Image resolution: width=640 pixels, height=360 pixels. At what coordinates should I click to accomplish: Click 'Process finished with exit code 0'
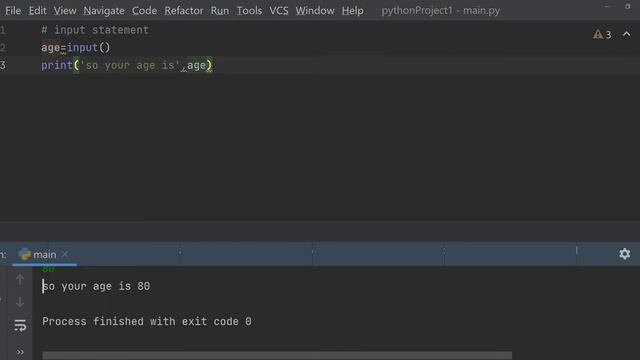147,322
